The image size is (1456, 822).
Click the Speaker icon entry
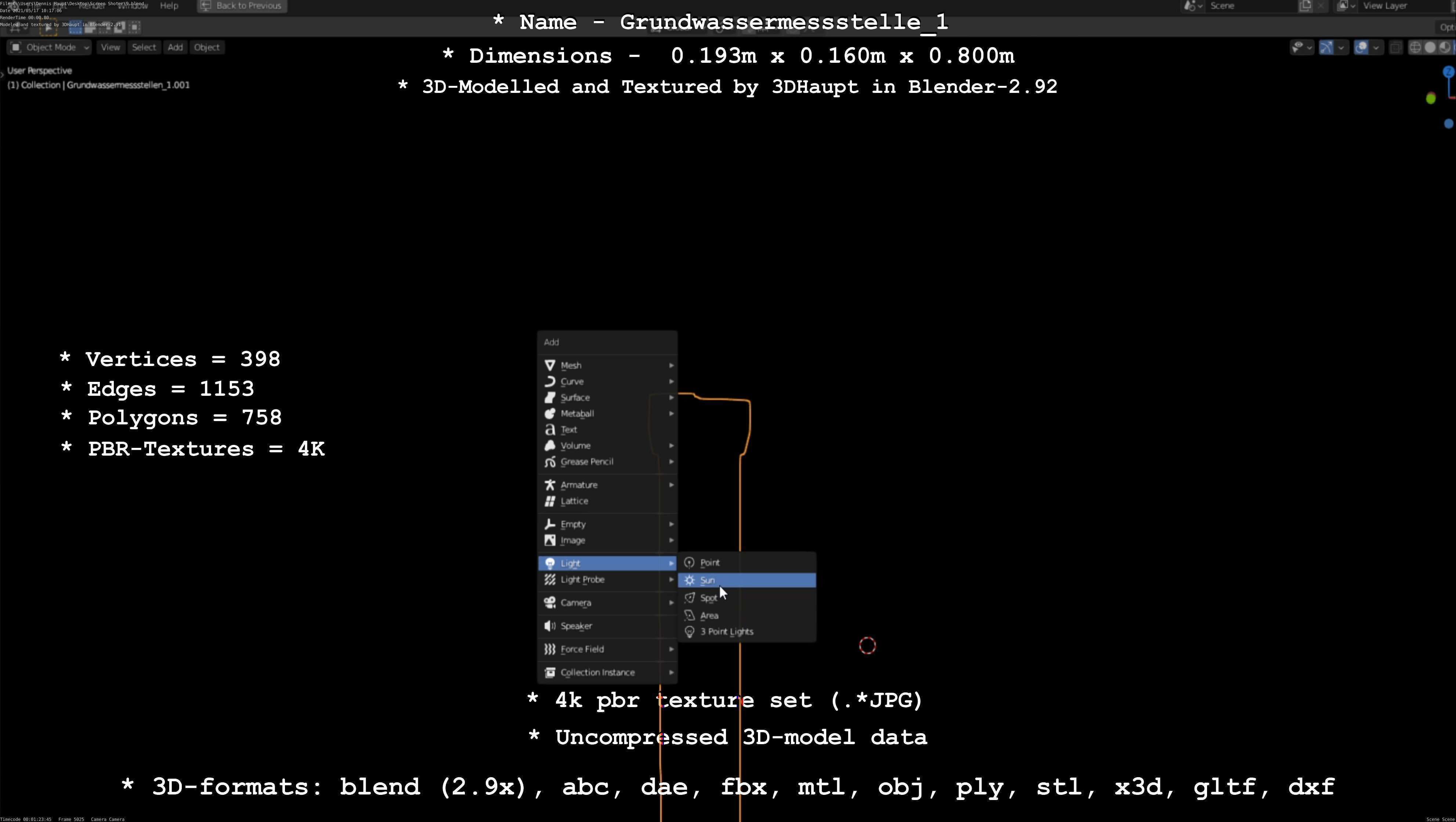coord(549,626)
